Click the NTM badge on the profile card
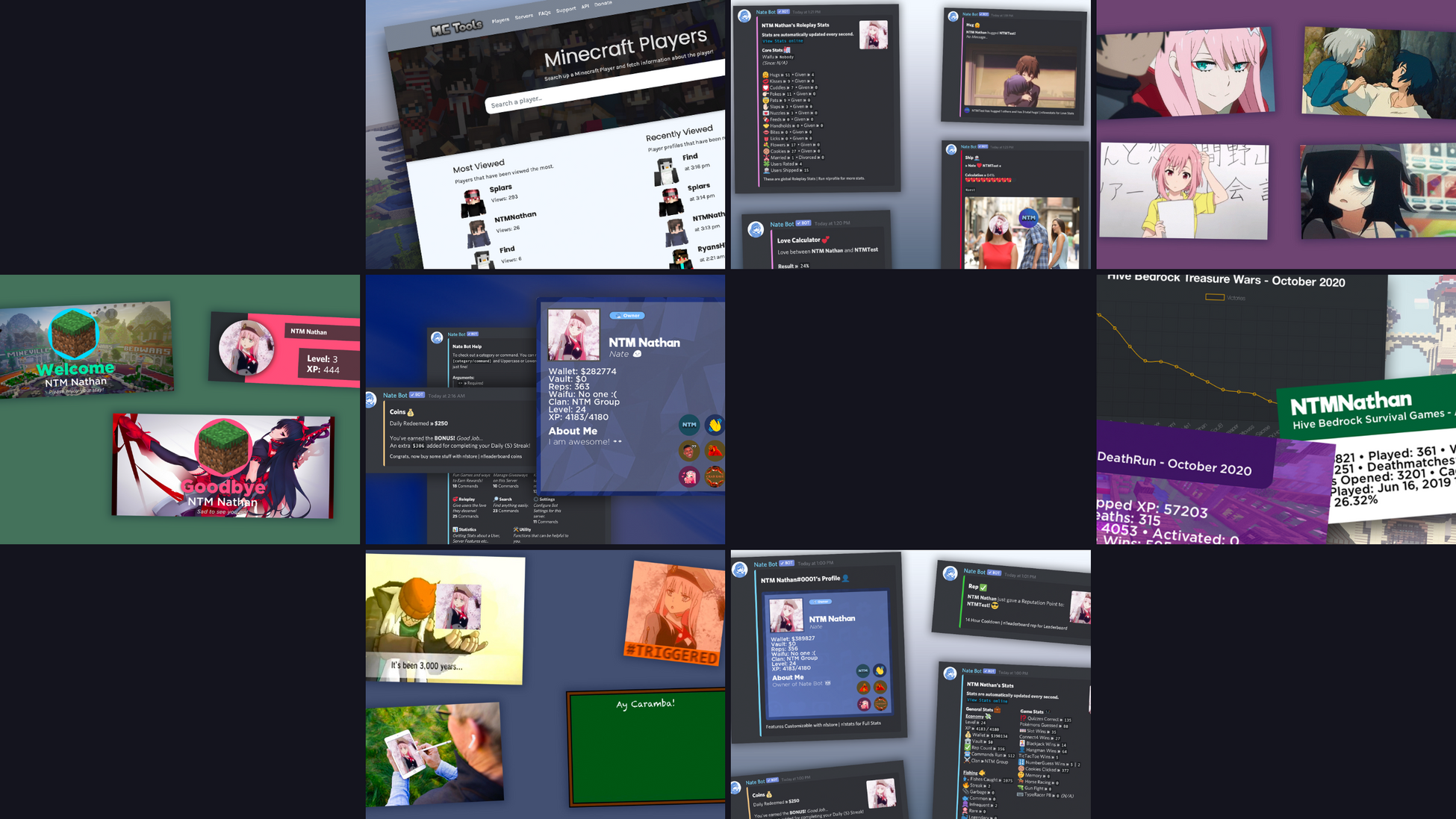1456x819 pixels. (x=689, y=425)
